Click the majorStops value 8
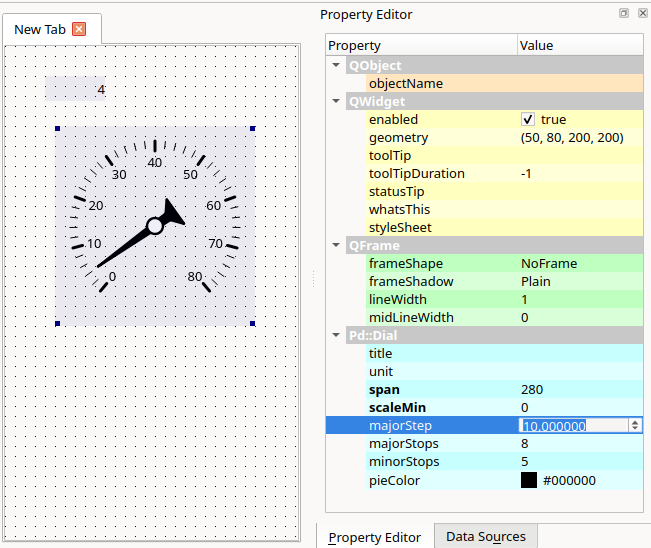 (525, 443)
